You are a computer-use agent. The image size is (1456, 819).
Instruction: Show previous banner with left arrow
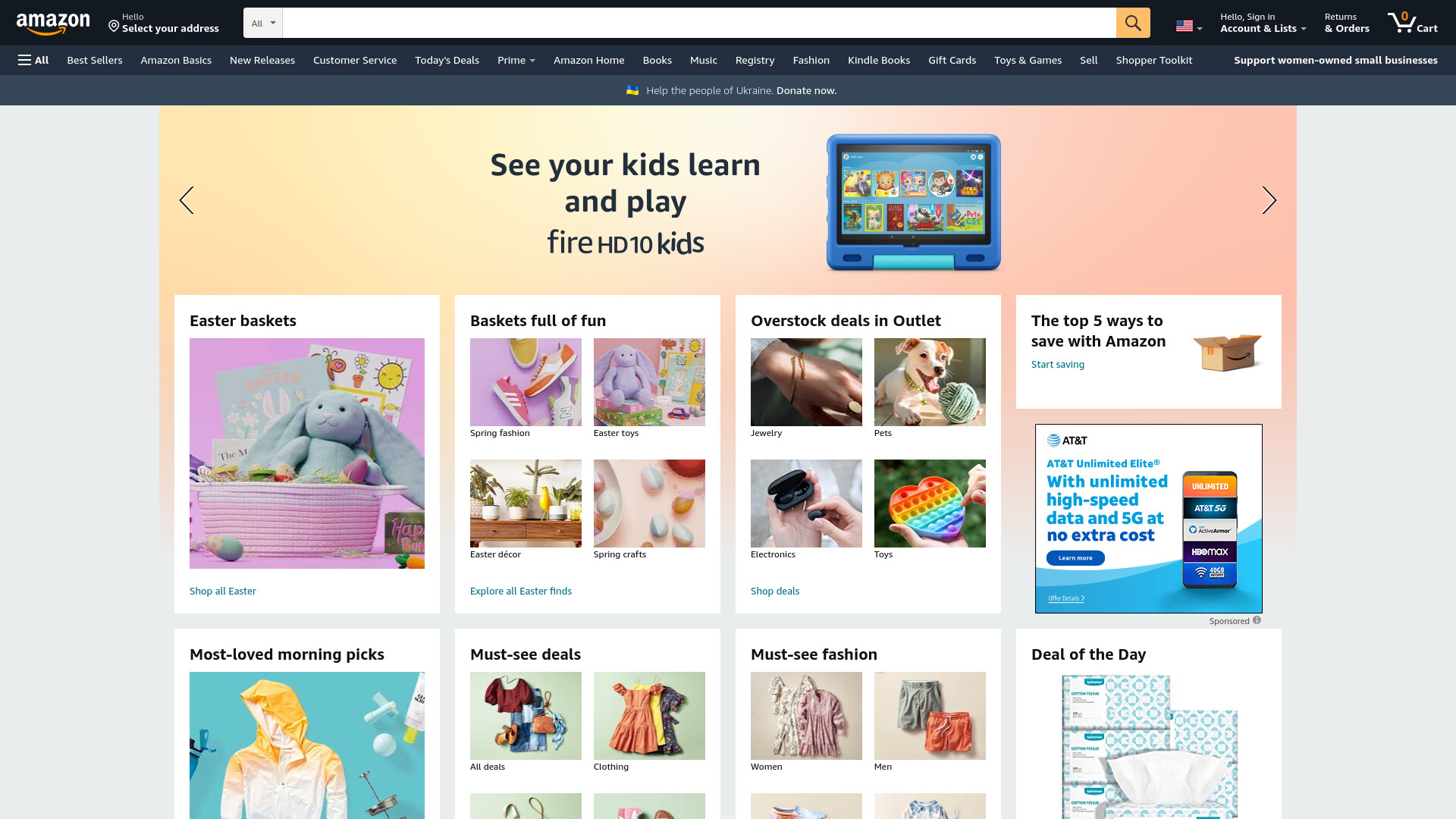click(187, 200)
